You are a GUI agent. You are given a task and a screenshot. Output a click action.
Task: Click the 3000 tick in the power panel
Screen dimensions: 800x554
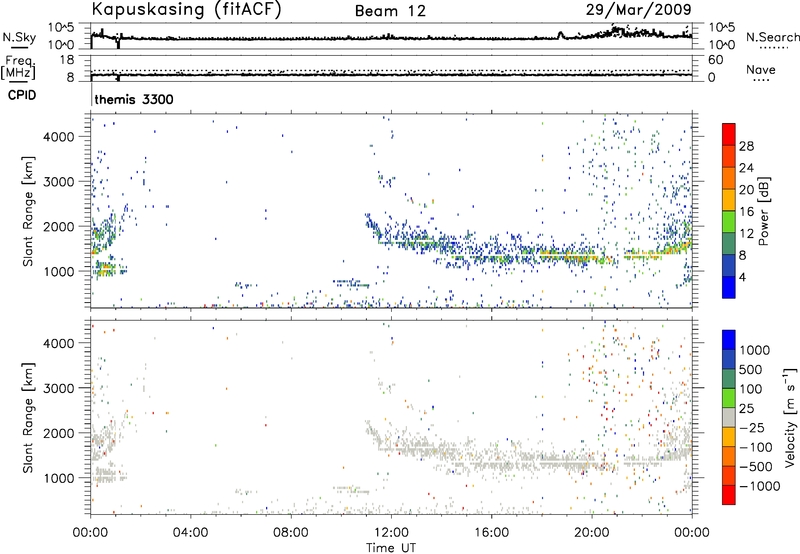[x=59, y=182]
